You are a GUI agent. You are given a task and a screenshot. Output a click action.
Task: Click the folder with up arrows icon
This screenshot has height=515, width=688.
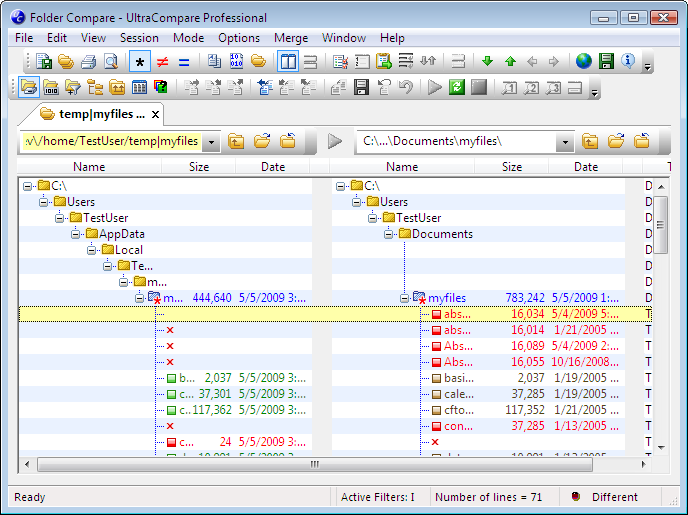pyautogui.click(x=117, y=87)
